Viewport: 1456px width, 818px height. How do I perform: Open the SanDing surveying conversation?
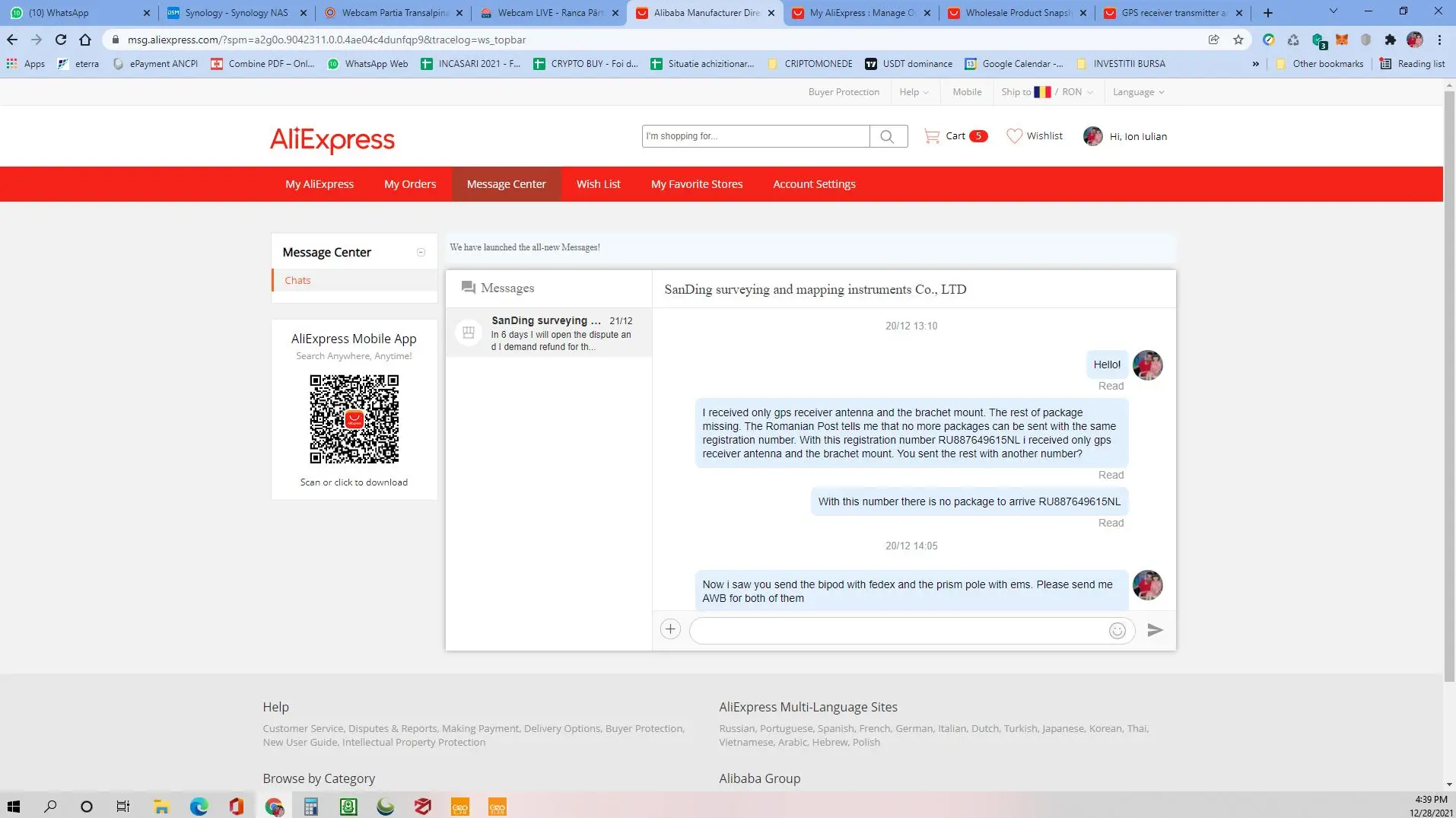tap(549, 333)
